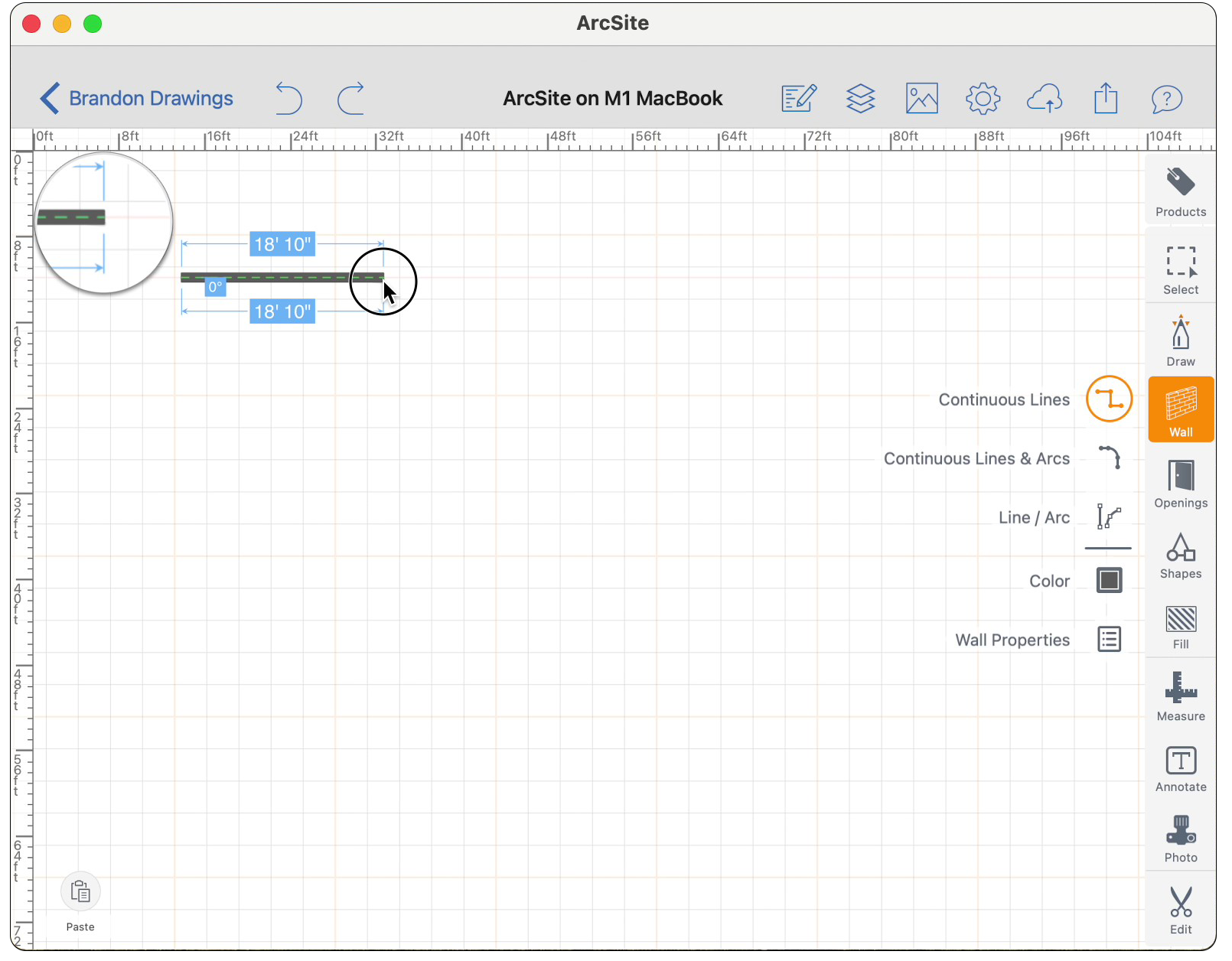This screenshot has height=961, width=1232.
Task: Select Continuous Lines & Arcs icon
Action: tap(1109, 458)
